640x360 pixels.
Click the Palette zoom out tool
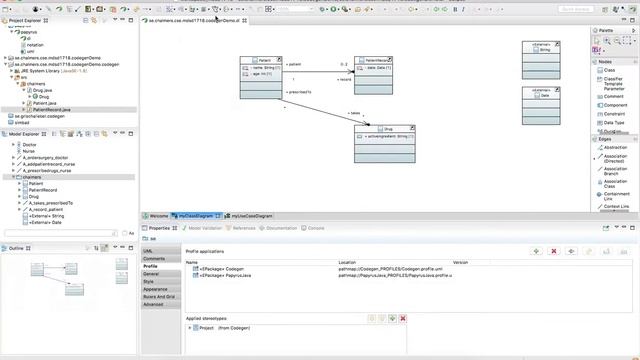617,40
